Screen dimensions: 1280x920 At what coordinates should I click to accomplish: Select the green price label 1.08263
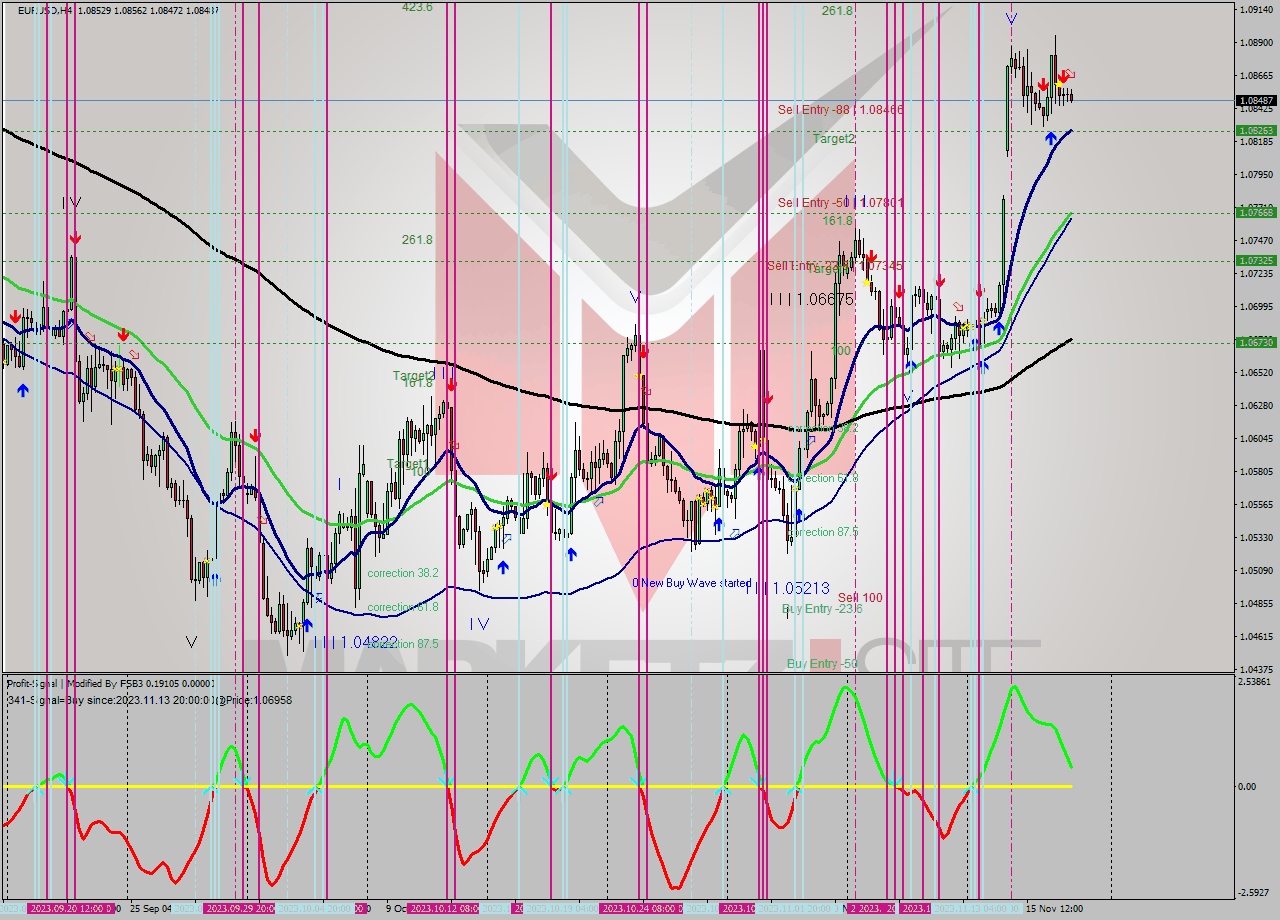tap(1256, 131)
